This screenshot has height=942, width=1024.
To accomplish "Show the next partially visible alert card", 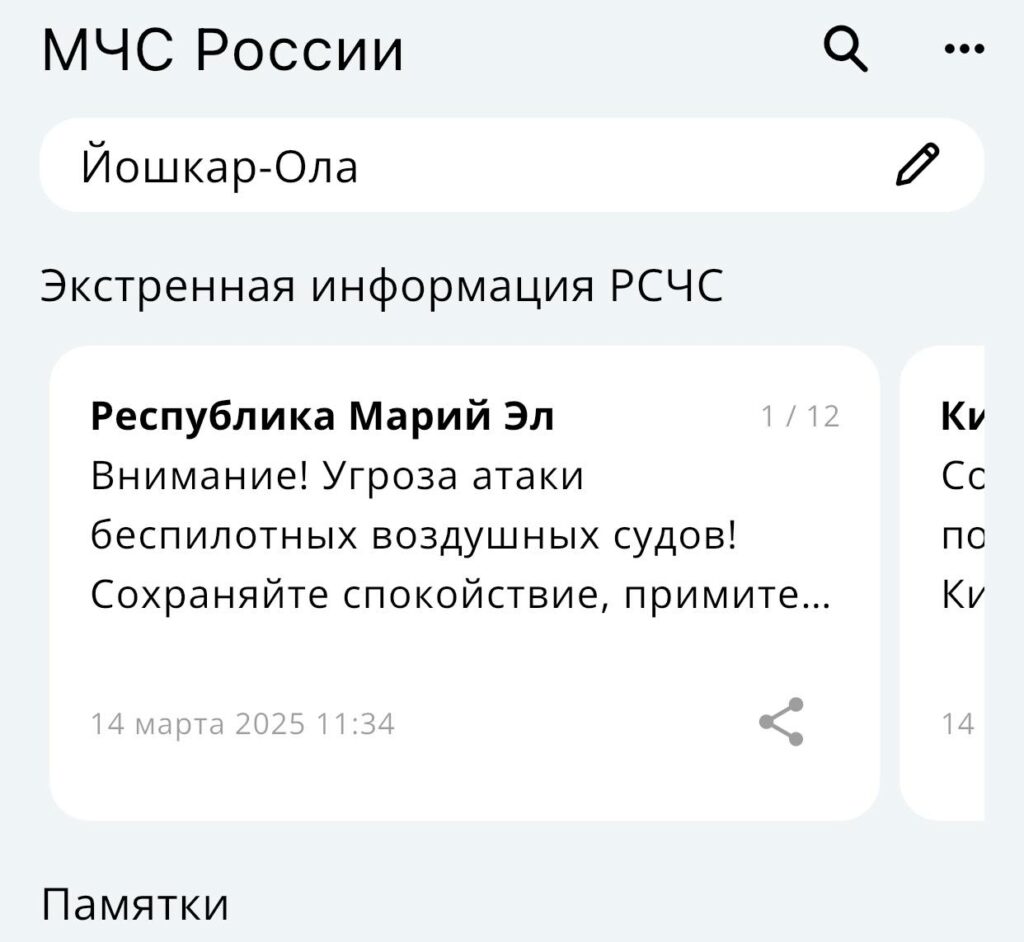I will click(x=942, y=583).
